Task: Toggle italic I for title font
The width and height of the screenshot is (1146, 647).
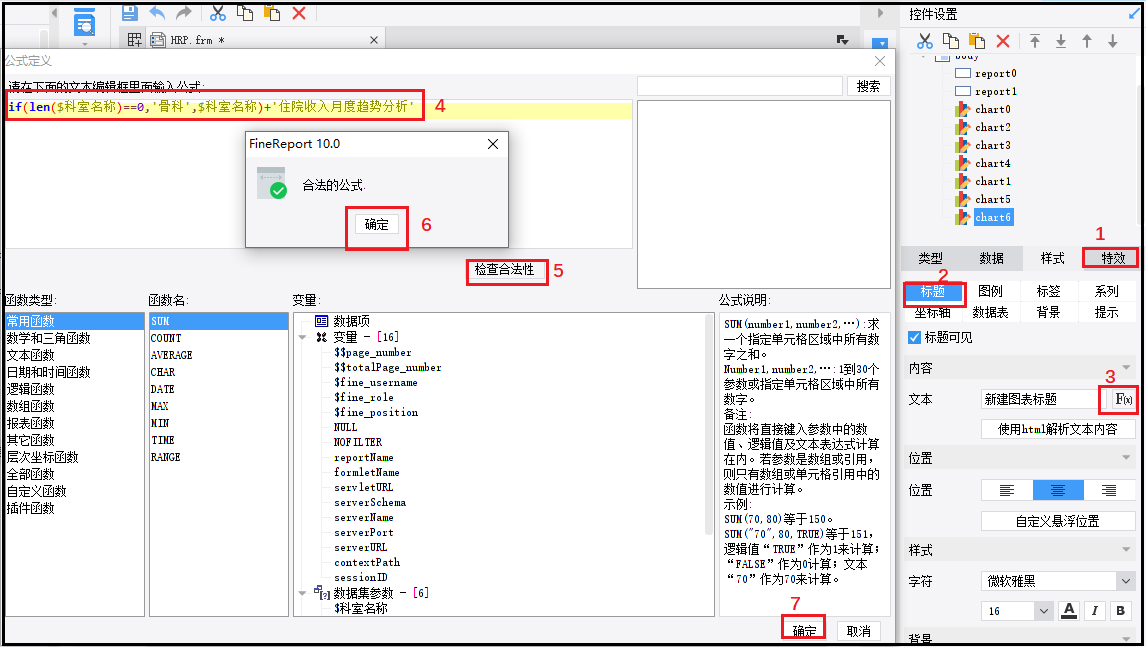Action: 1095,610
